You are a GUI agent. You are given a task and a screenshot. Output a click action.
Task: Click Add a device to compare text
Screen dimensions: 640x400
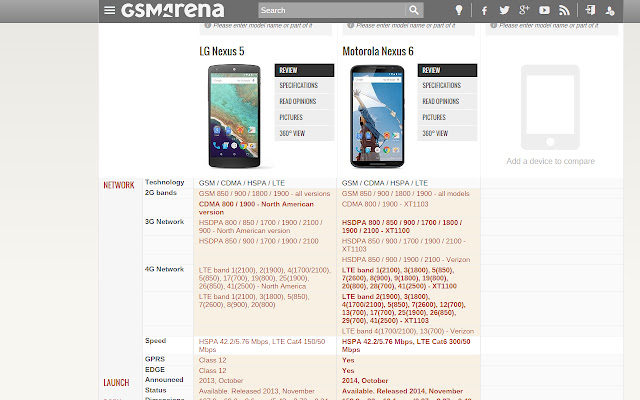point(550,161)
